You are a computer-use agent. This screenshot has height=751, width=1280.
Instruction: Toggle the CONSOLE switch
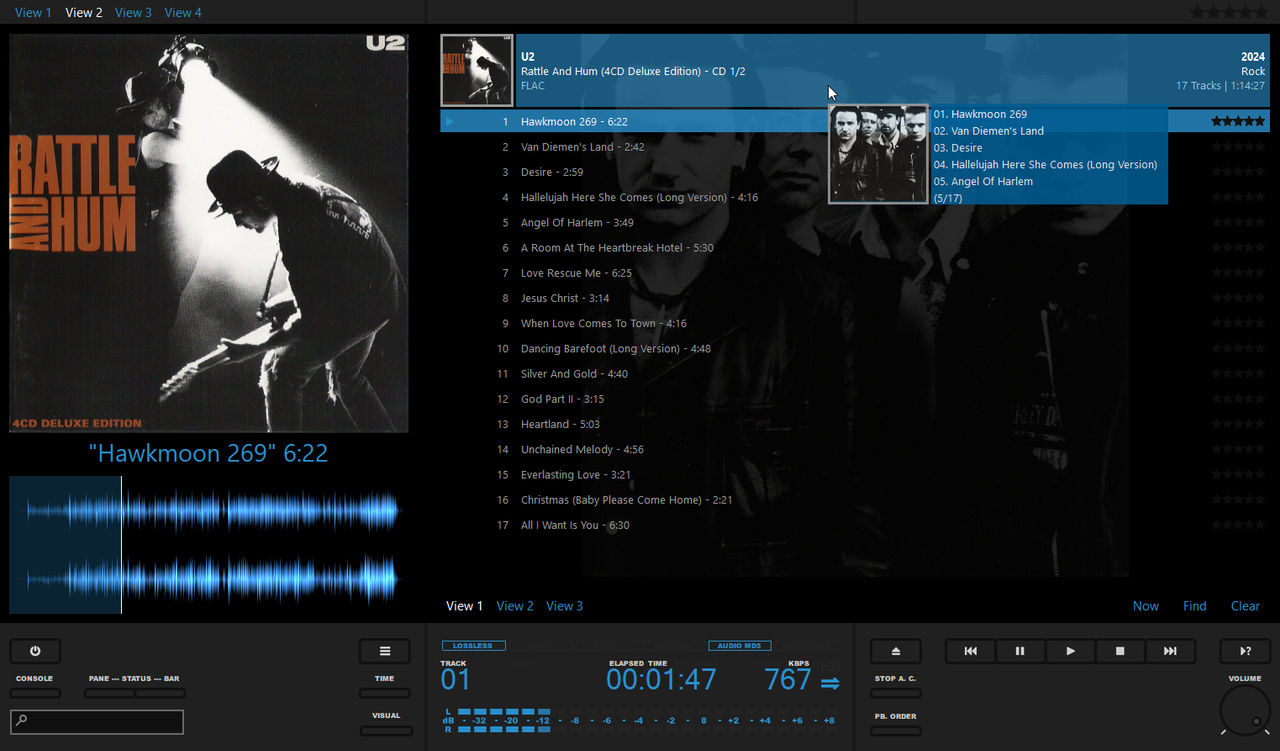35,693
